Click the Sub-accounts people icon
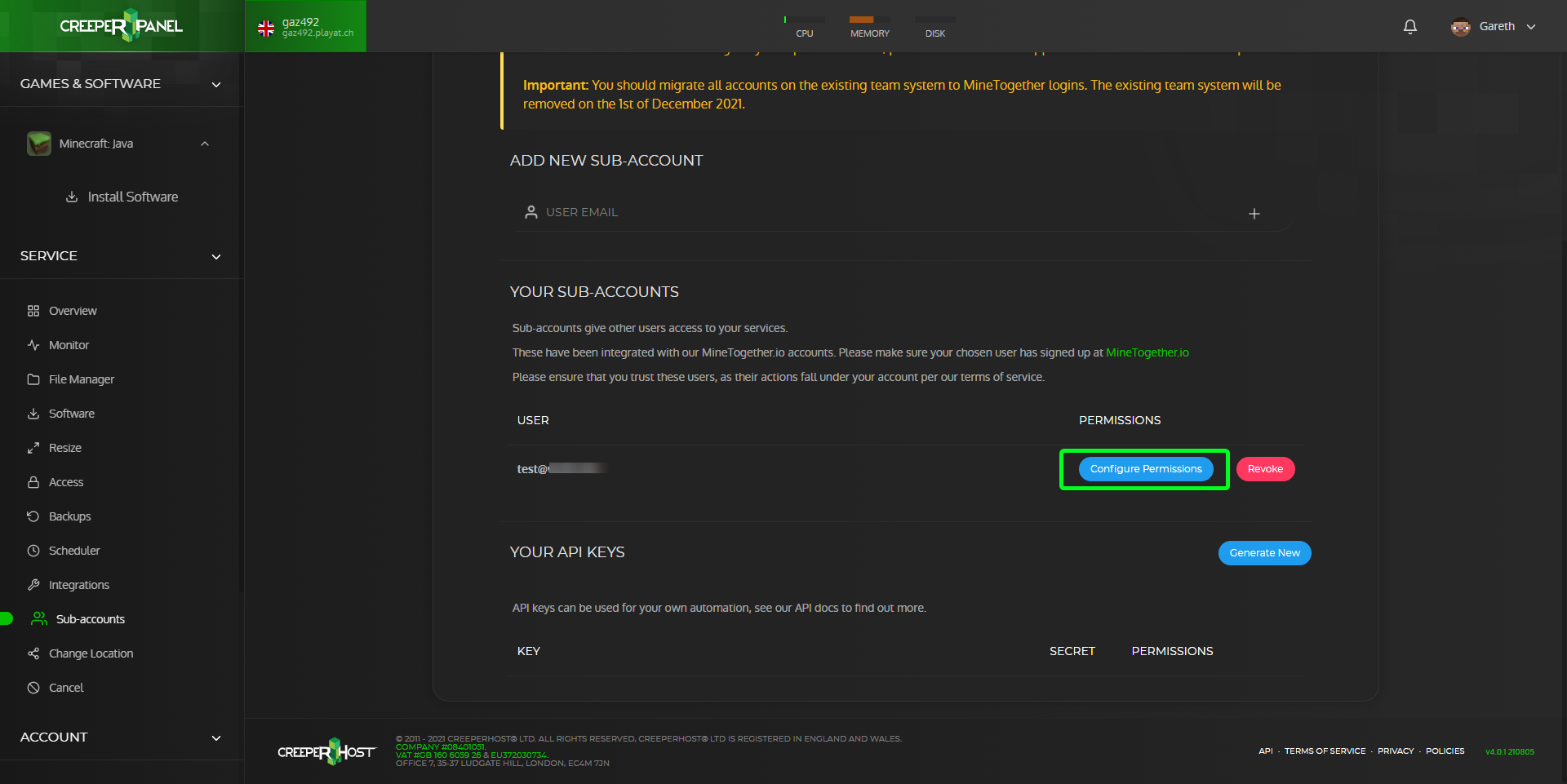Viewport: 1567px width, 784px height. (38, 618)
